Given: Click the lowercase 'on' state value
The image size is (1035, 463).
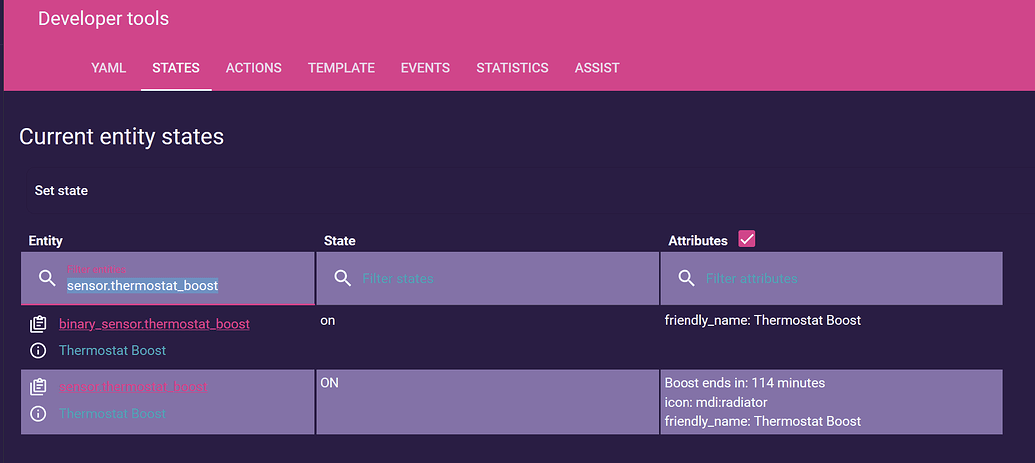Looking at the screenshot, I should pyautogui.click(x=328, y=321).
